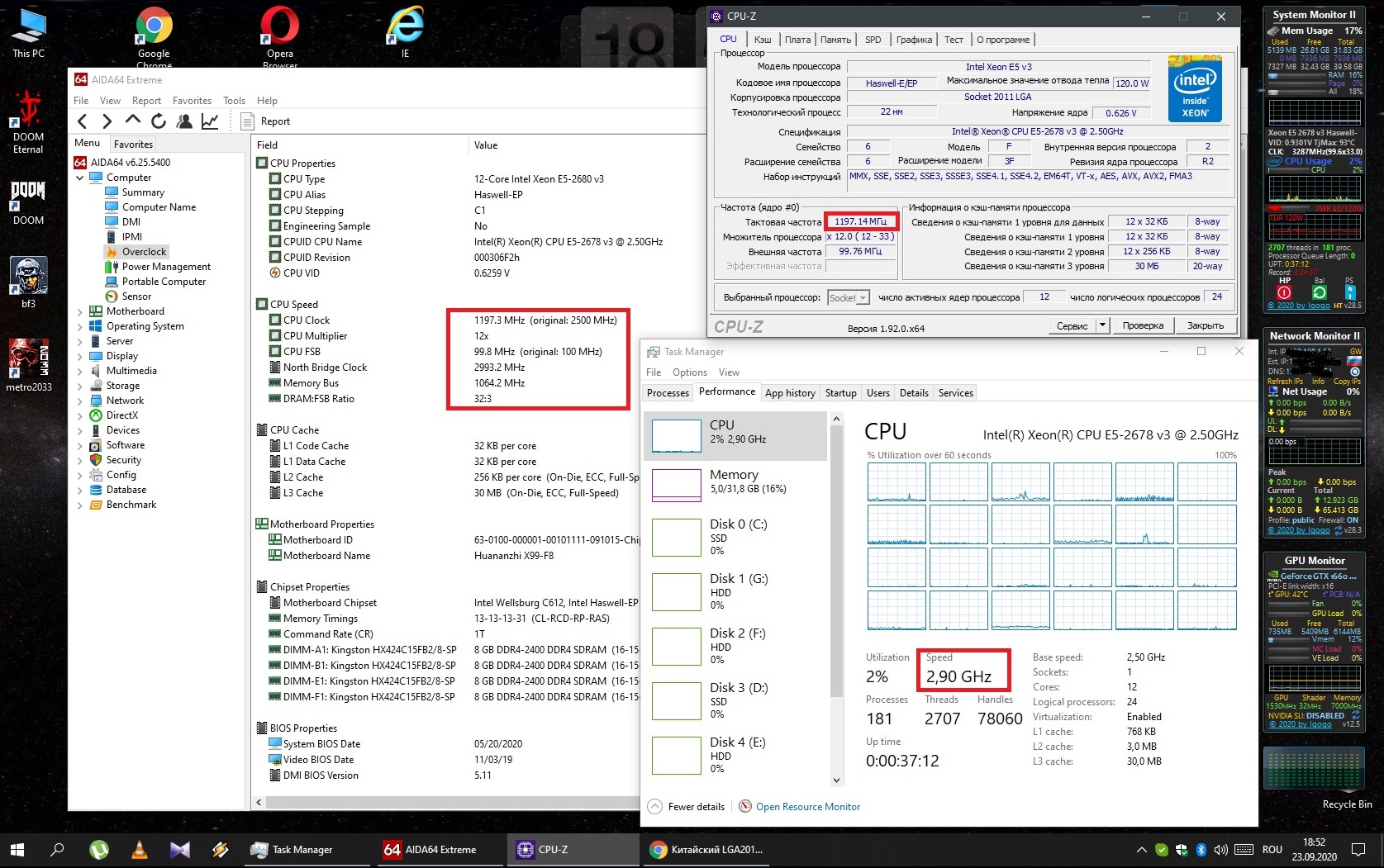1384x868 pixels.
Task: Expand the Benchmark tree node
Action: tap(80, 505)
